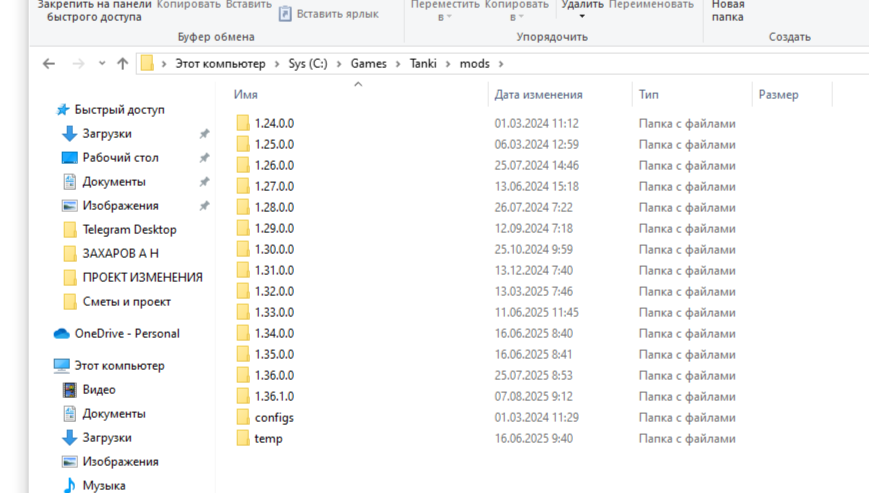869x493 pixels.
Task: Click the 1.36.1.0 folder icon
Action: click(243, 397)
